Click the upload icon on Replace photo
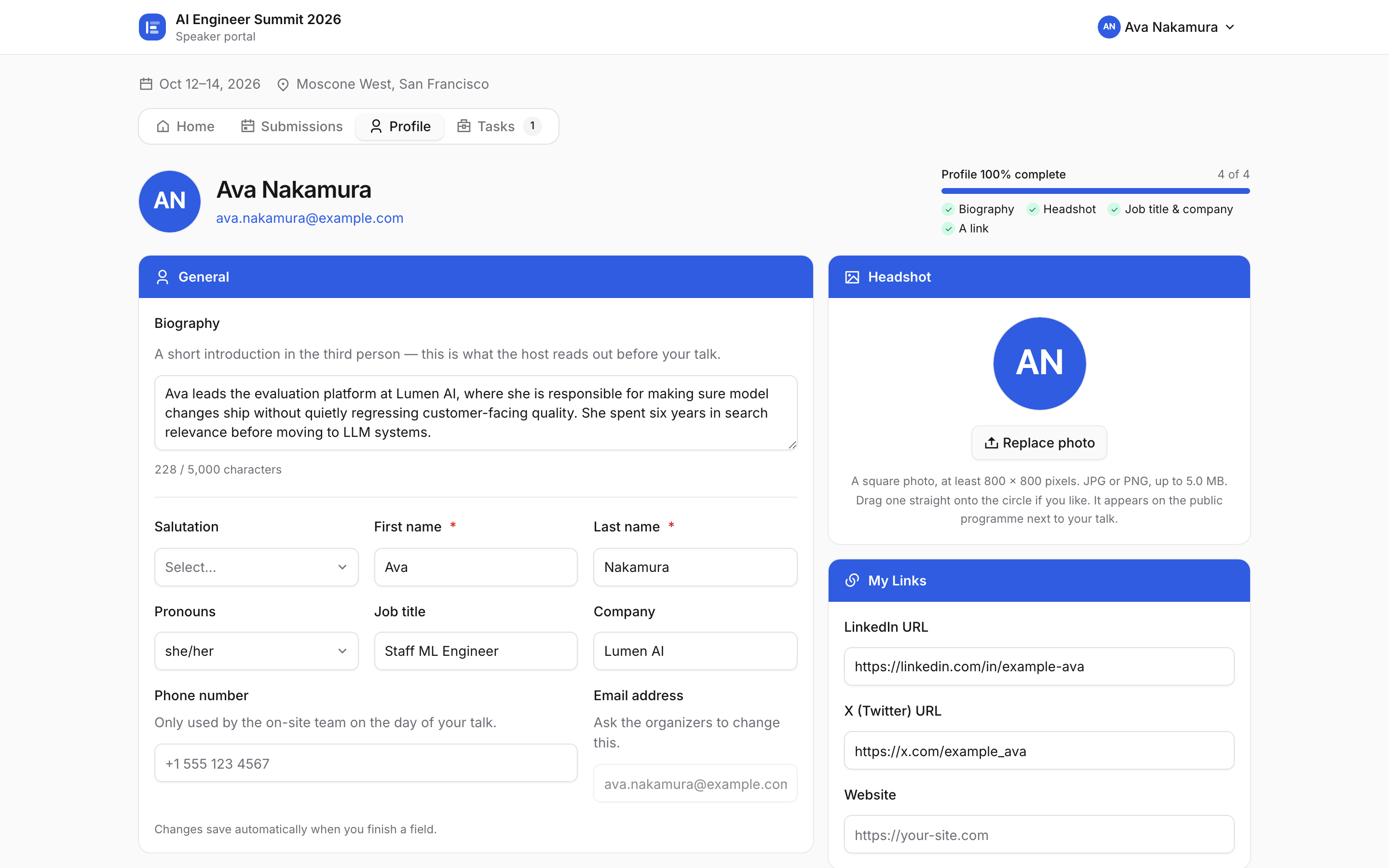 point(991,443)
